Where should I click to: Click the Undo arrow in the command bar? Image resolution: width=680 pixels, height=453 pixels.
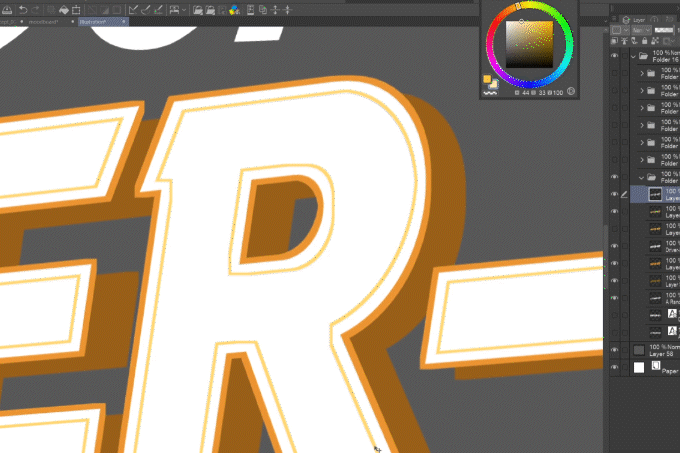coord(22,9)
